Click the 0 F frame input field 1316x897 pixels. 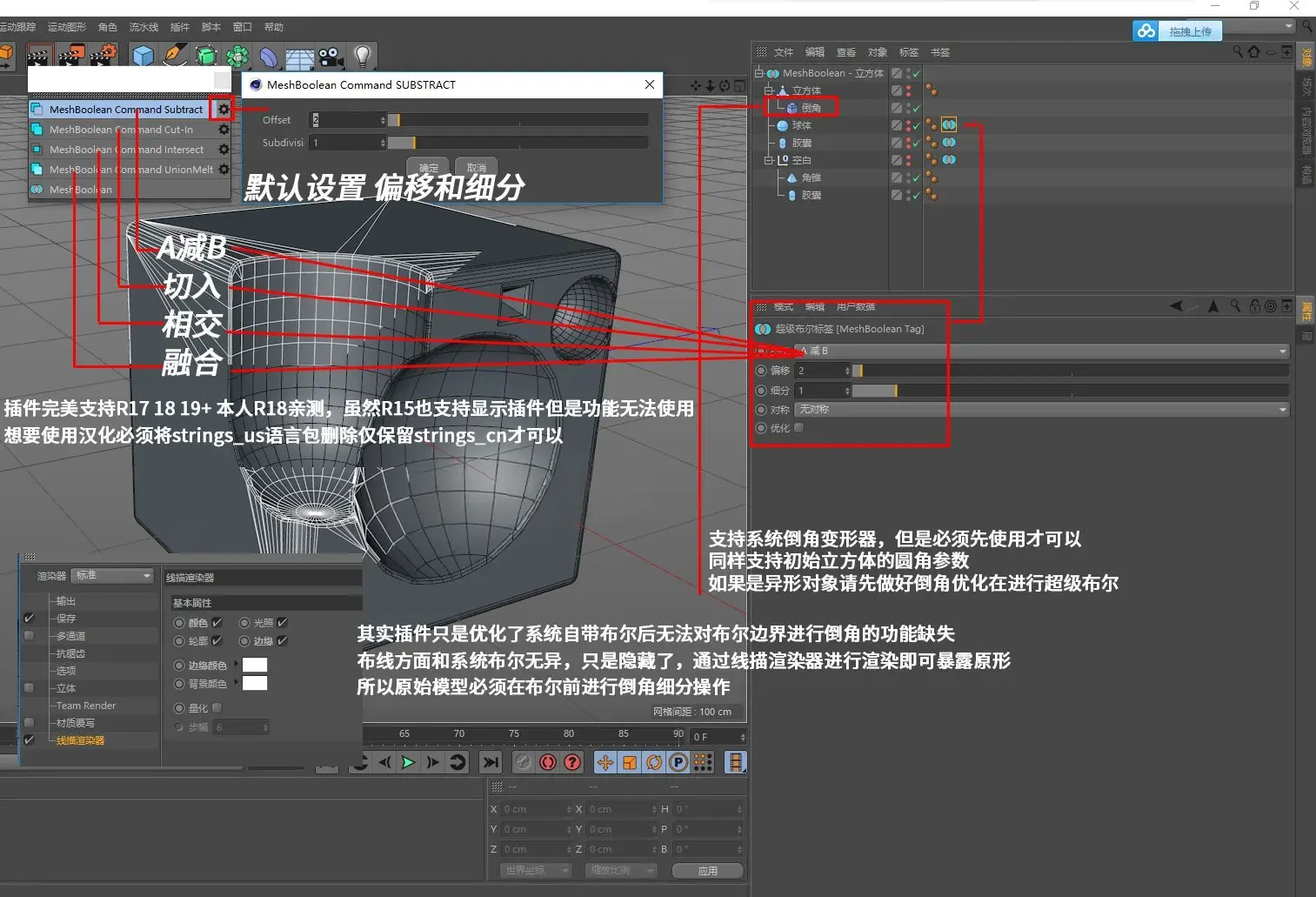(715, 736)
